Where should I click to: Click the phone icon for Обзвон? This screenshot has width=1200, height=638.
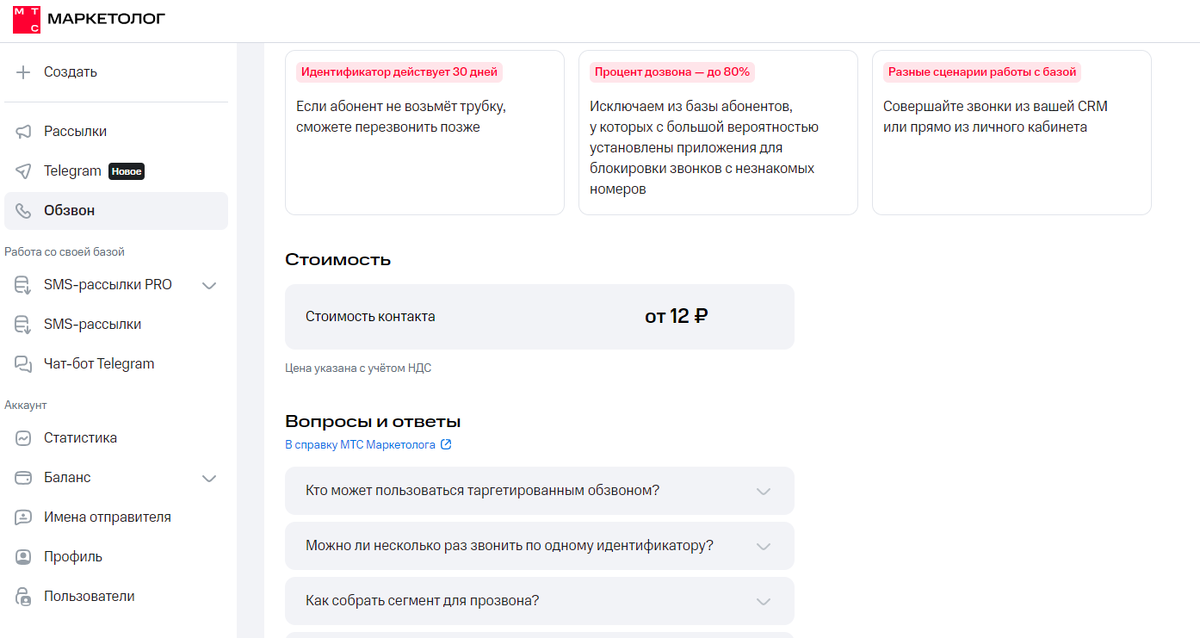click(x=23, y=211)
